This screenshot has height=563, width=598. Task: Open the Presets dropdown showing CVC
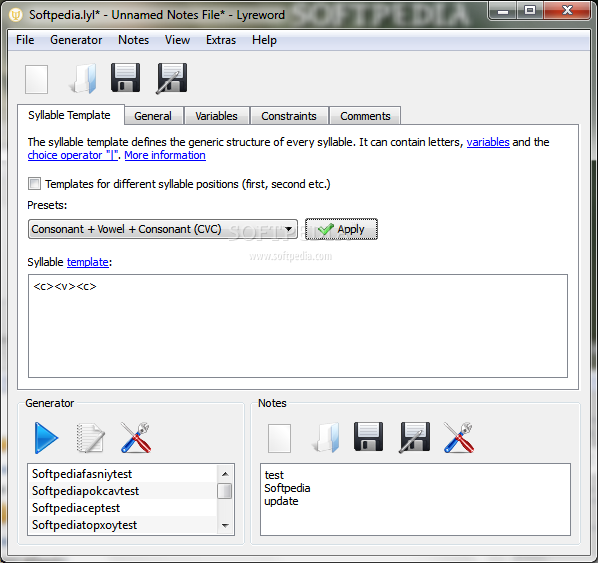coord(163,229)
